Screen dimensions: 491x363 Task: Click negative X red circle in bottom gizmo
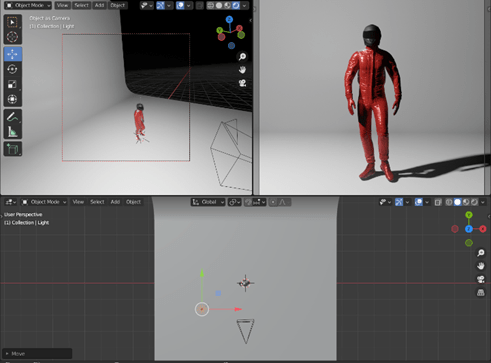(455, 229)
